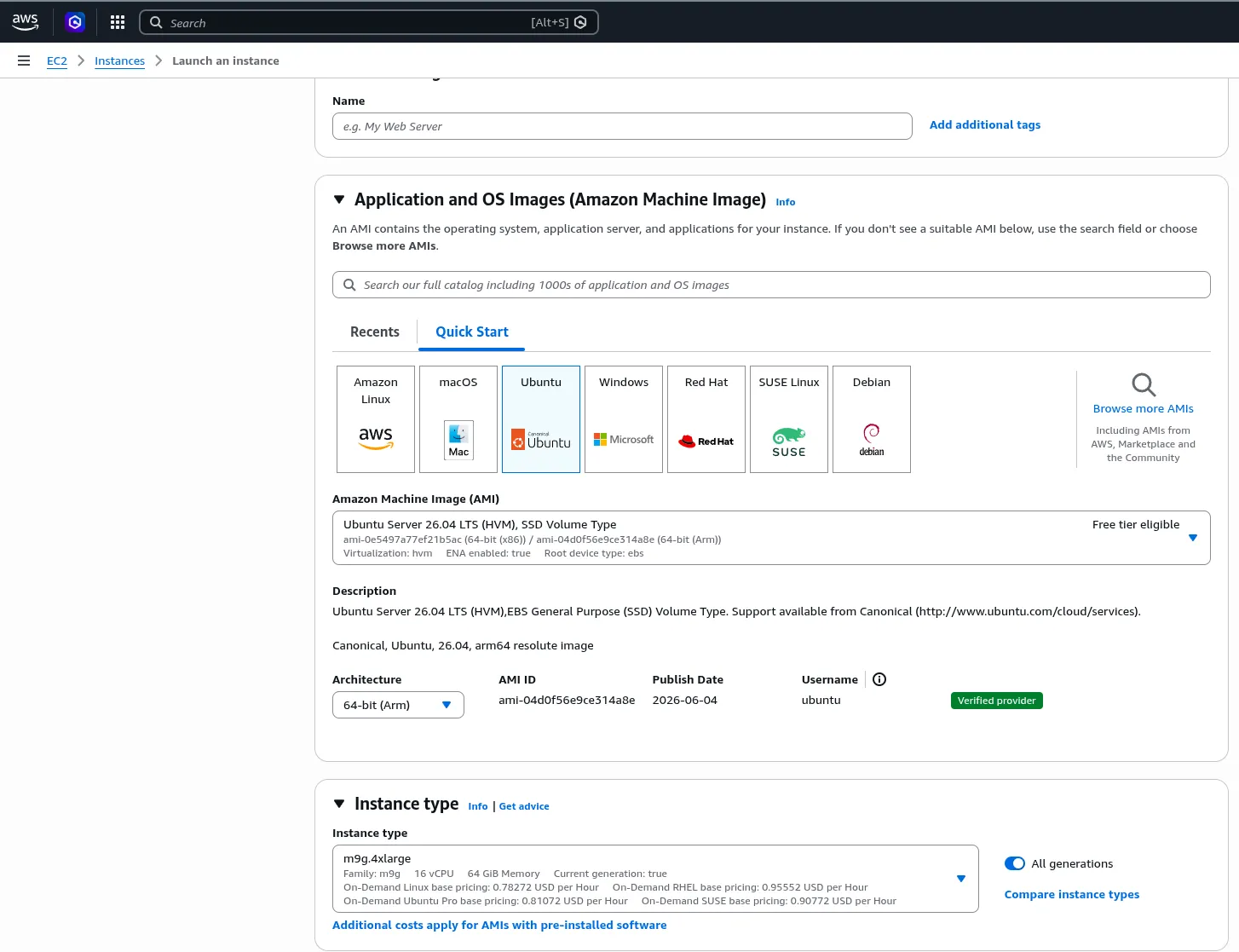Screen dimensions: 1239x952
Task: Open Info link beside Instance type heading
Action: coord(478,806)
